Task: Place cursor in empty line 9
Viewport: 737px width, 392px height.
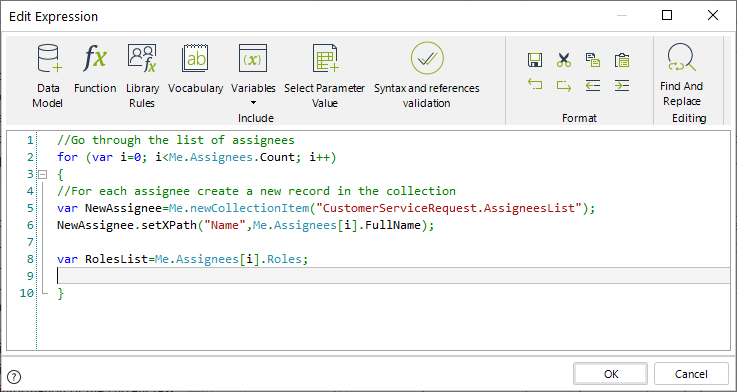Action: point(393,276)
